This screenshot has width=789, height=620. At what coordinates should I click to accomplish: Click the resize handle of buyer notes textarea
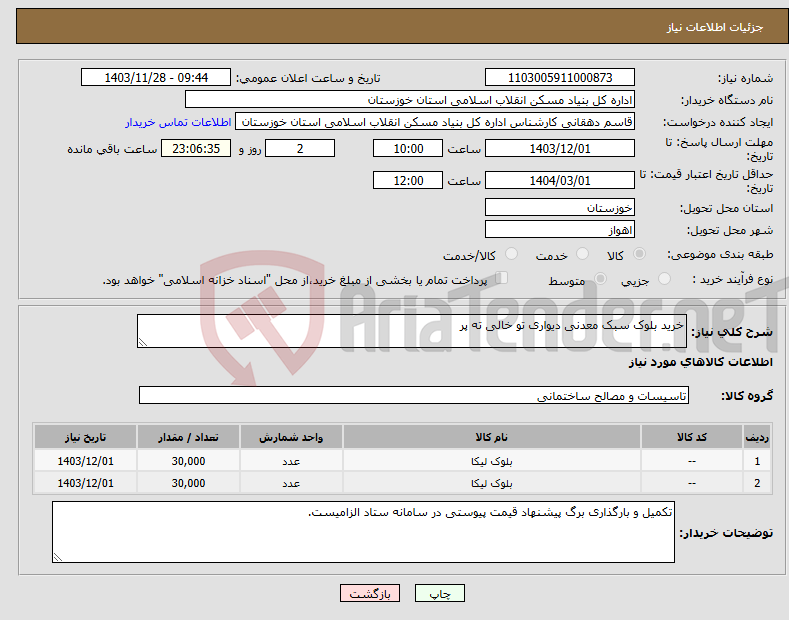pyautogui.click(x=58, y=557)
